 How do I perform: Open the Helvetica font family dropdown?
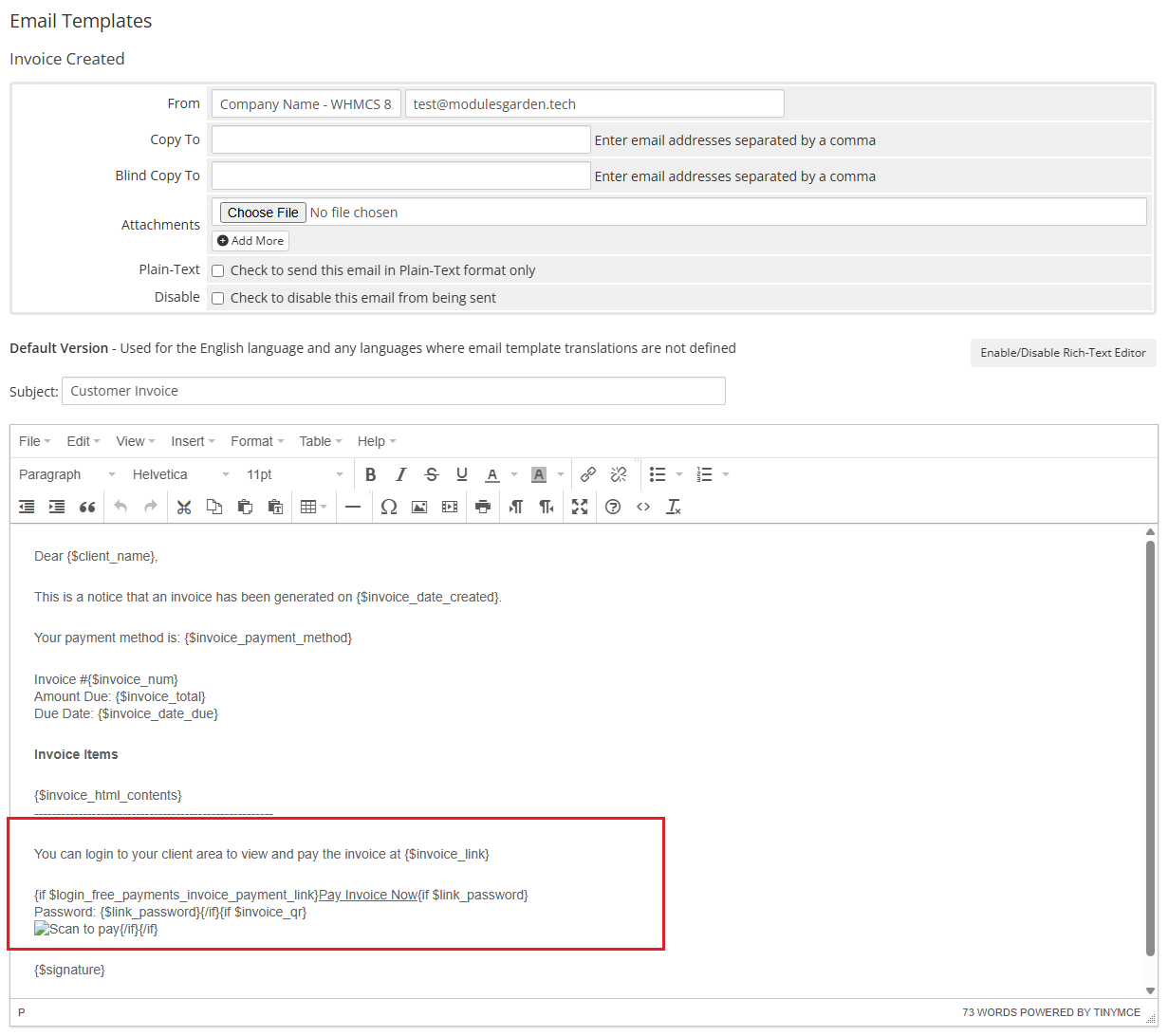[x=180, y=474]
